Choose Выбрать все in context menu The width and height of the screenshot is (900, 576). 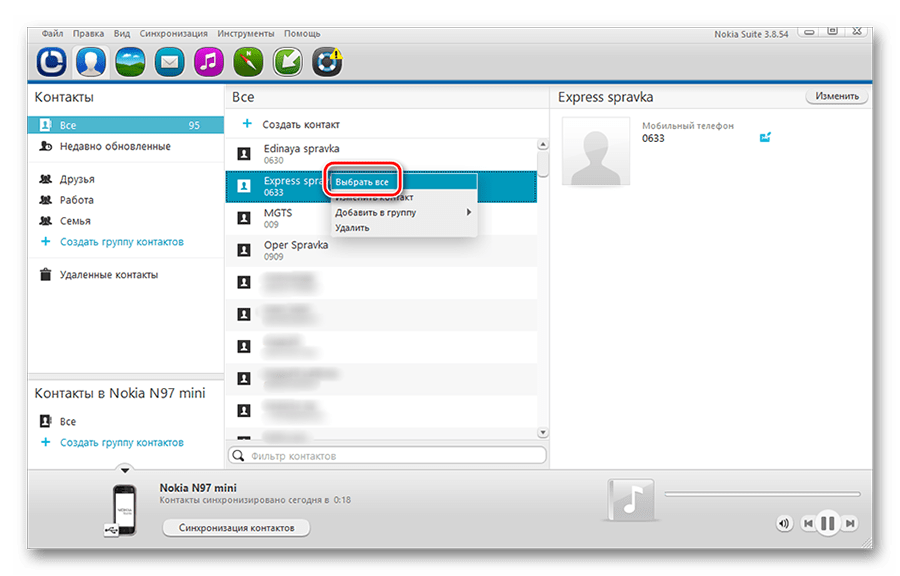[404, 182]
